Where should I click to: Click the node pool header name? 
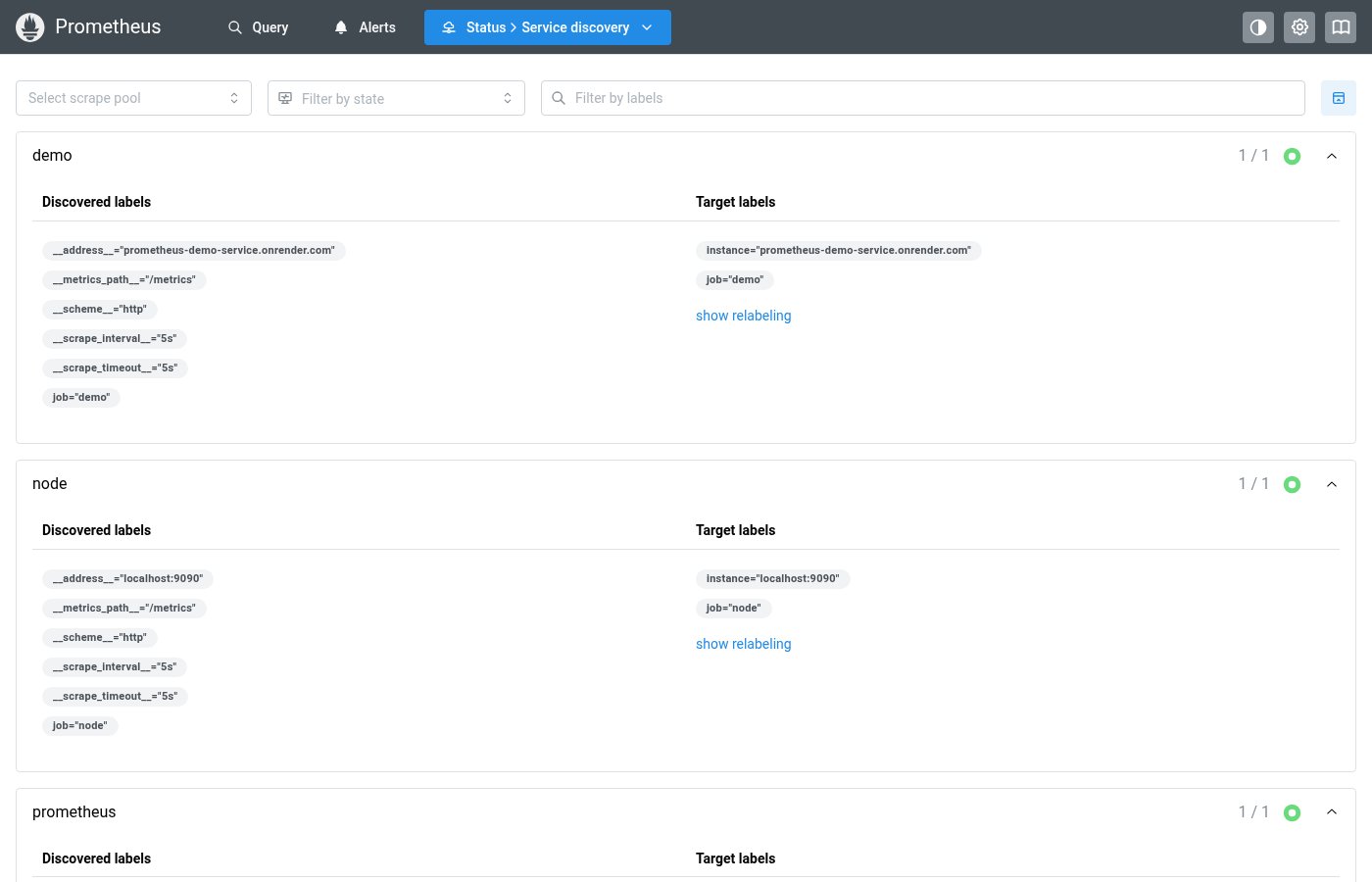pos(50,484)
